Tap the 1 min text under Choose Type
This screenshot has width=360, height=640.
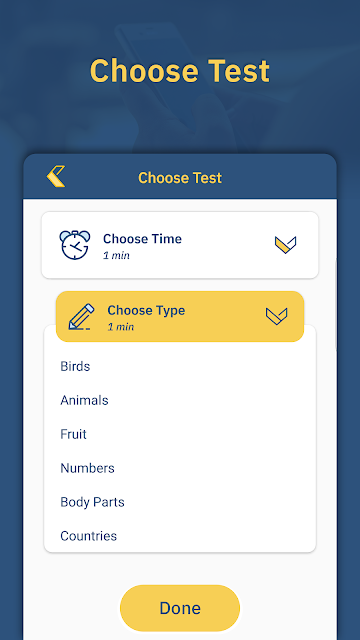(121, 327)
